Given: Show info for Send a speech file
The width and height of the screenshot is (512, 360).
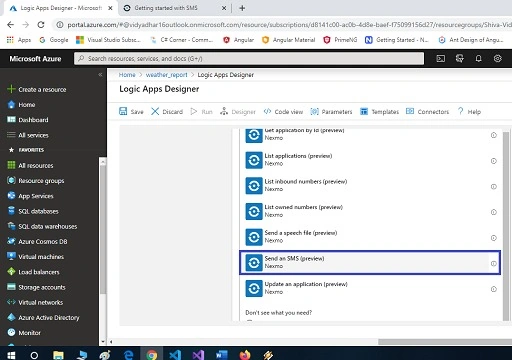Looking at the screenshot, I should 494,238.
